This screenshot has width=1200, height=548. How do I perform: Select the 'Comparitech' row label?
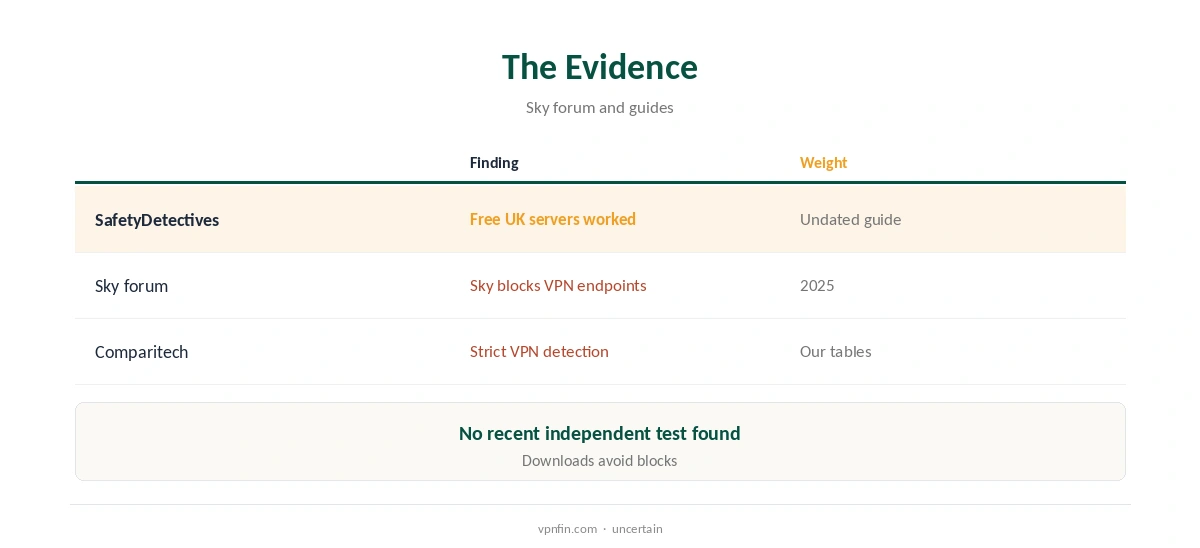tap(141, 352)
